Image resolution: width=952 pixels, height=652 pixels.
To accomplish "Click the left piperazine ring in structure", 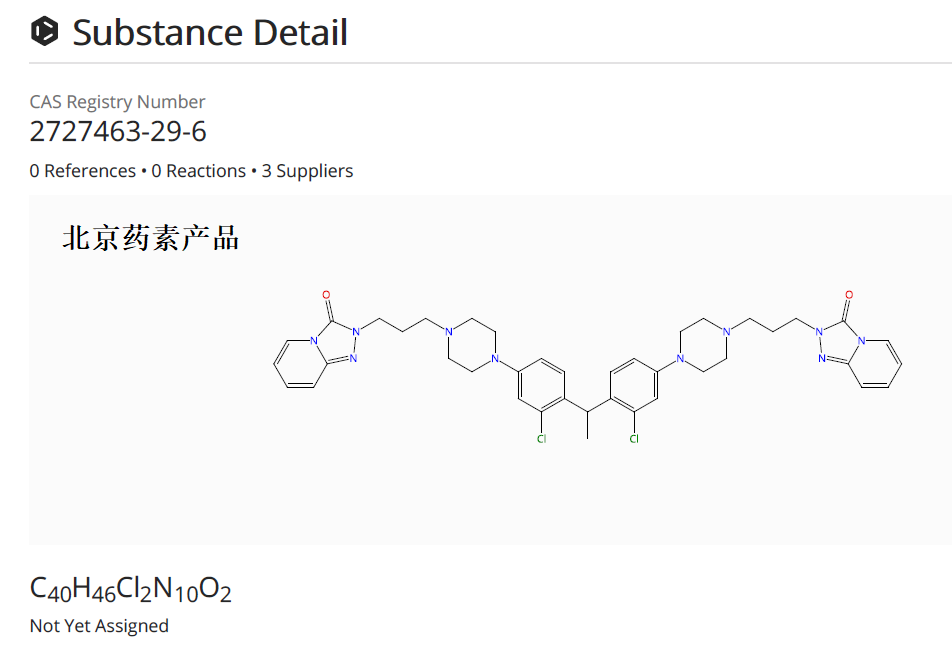I will pyautogui.click(x=472, y=346).
